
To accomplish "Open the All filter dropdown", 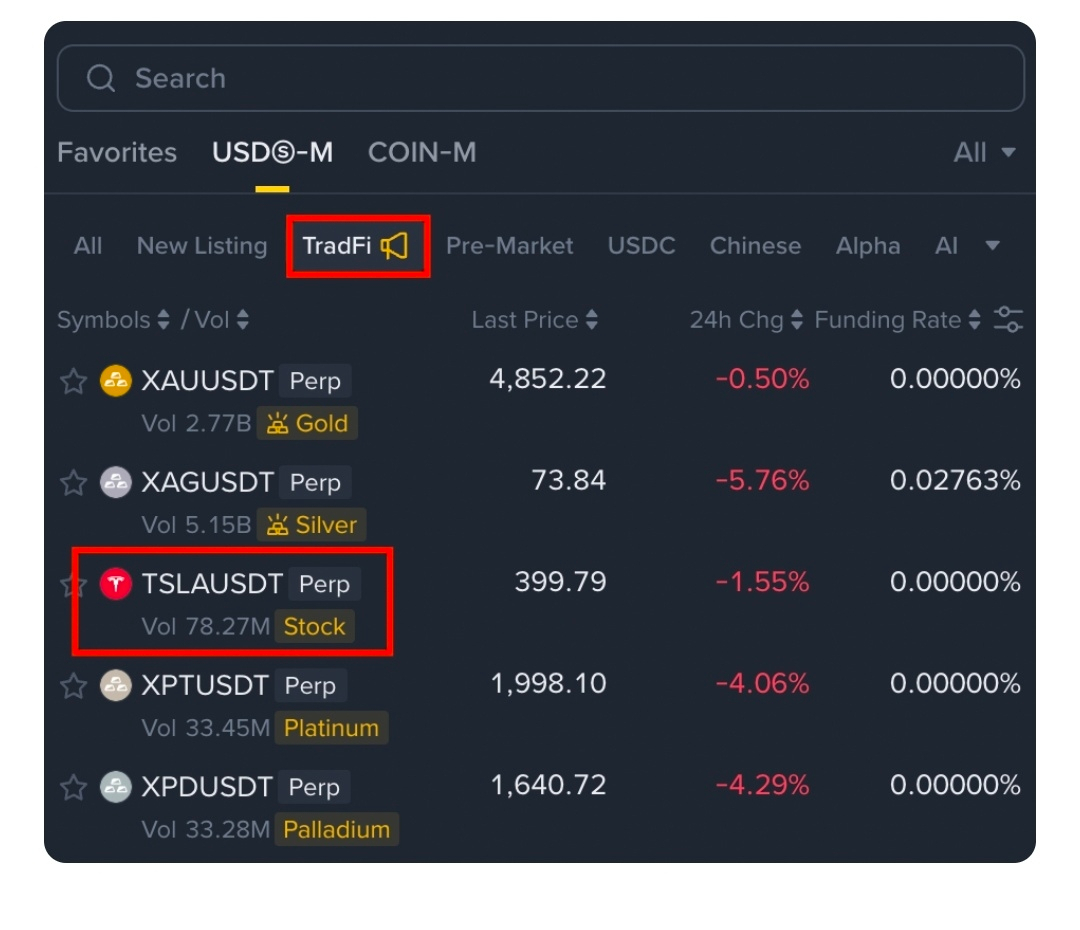I will (x=984, y=153).
